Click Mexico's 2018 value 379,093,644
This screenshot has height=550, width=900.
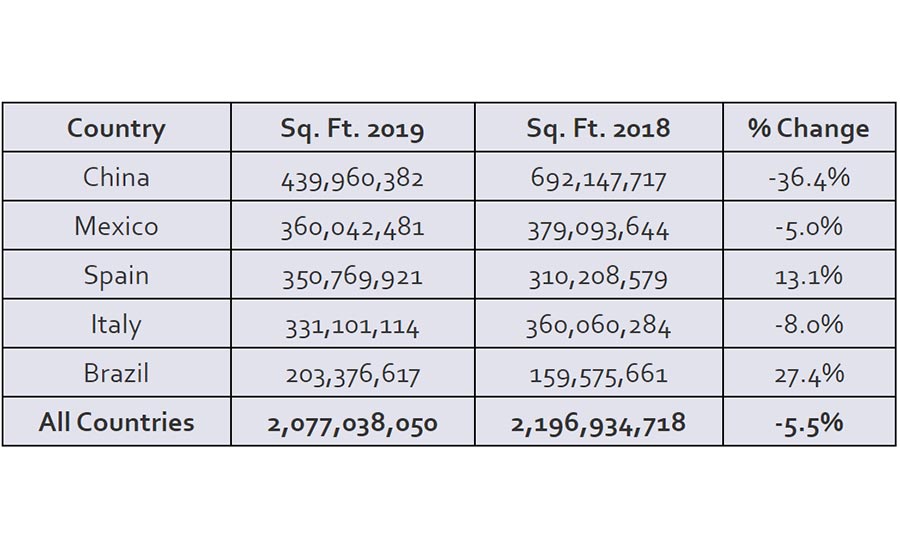(x=599, y=228)
